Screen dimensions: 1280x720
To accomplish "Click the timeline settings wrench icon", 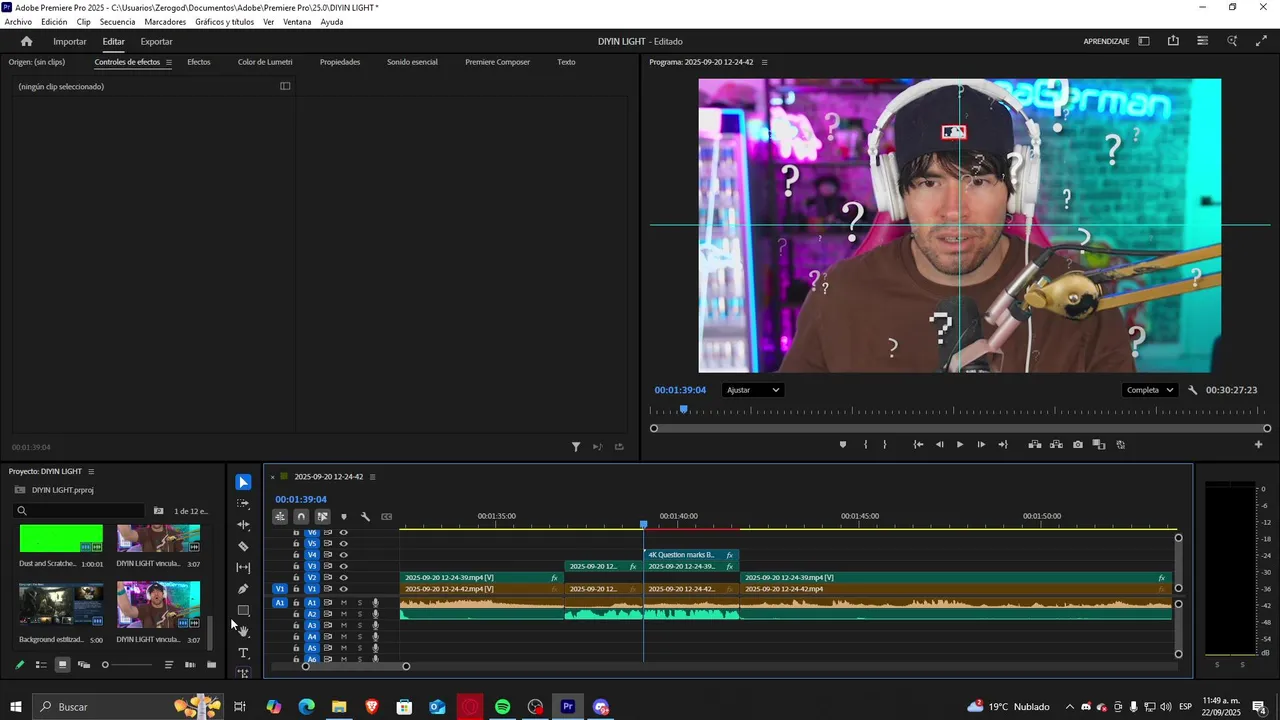I will click(x=365, y=517).
